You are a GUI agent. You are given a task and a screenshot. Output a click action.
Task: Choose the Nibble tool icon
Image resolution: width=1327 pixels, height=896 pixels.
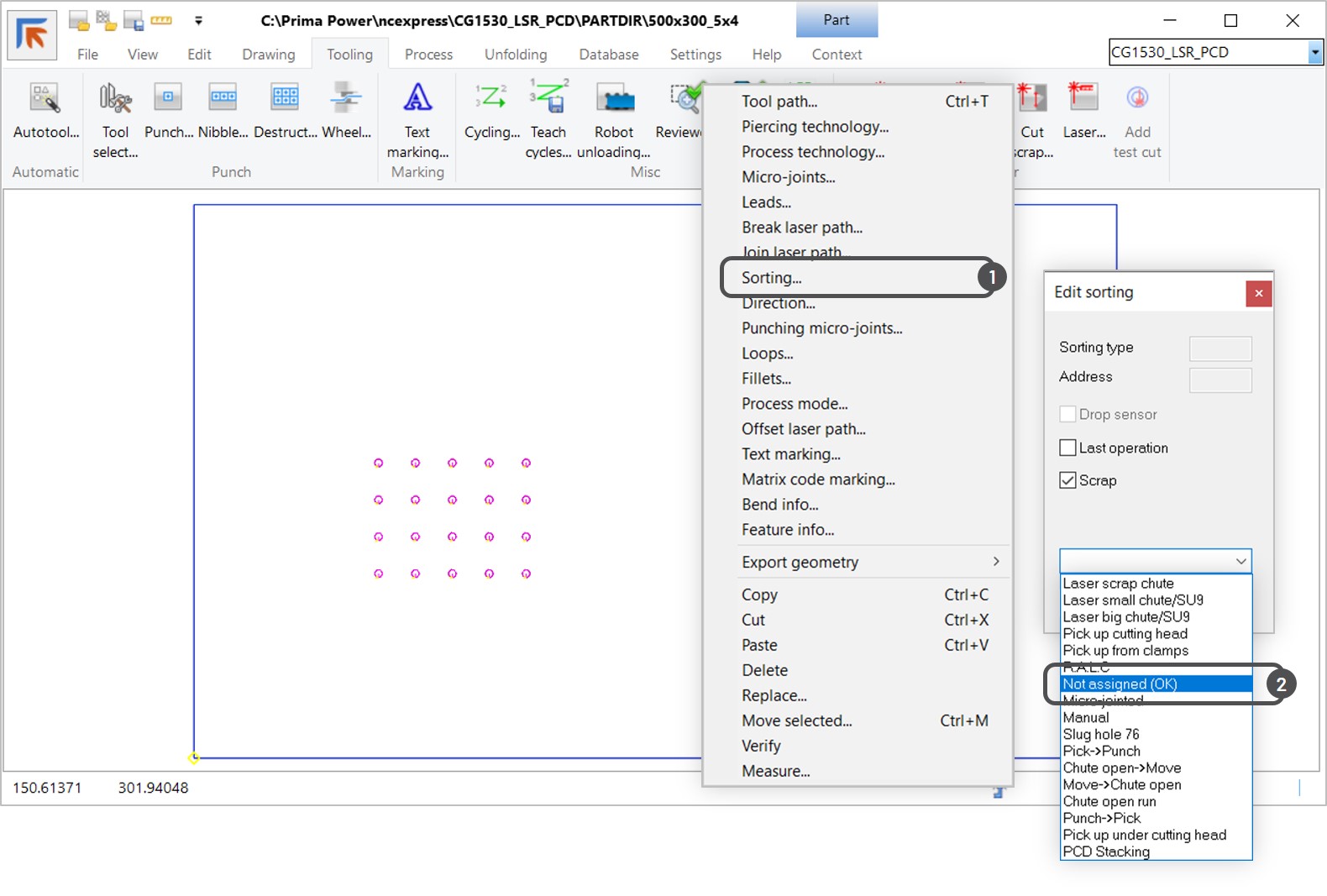click(x=223, y=99)
